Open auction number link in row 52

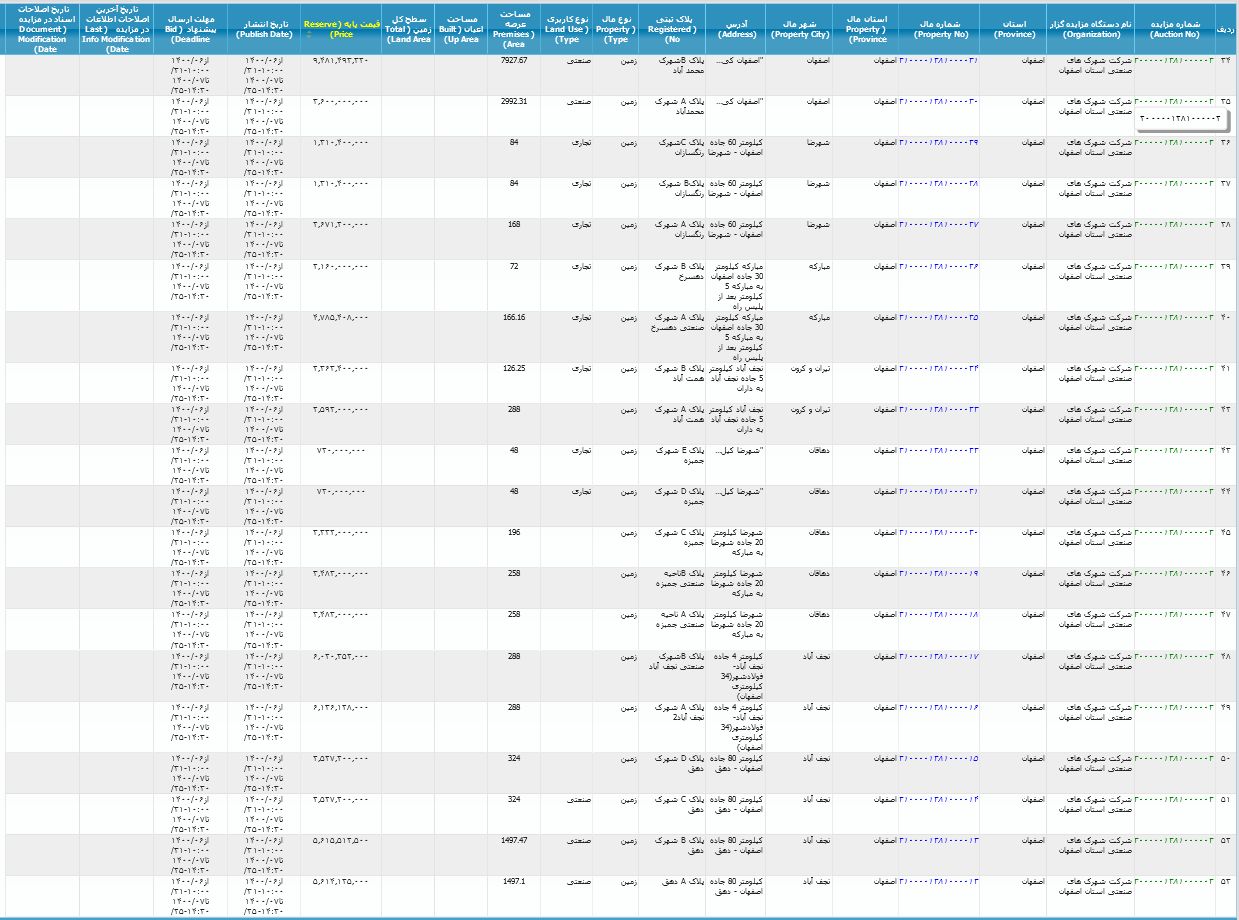[x=1174, y=841]
